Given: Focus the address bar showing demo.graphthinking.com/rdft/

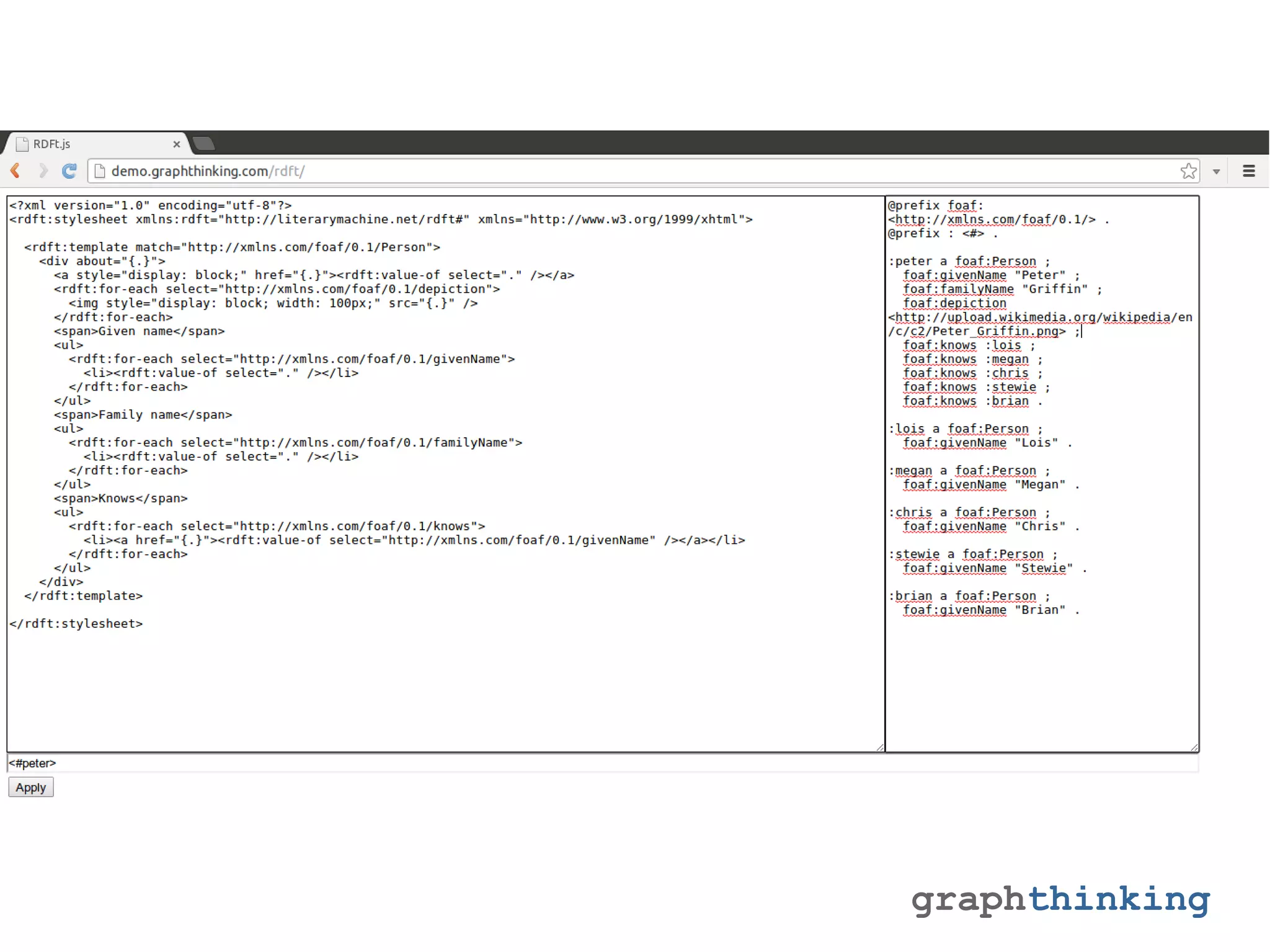Looking at the screenshot, I should 644,171.
